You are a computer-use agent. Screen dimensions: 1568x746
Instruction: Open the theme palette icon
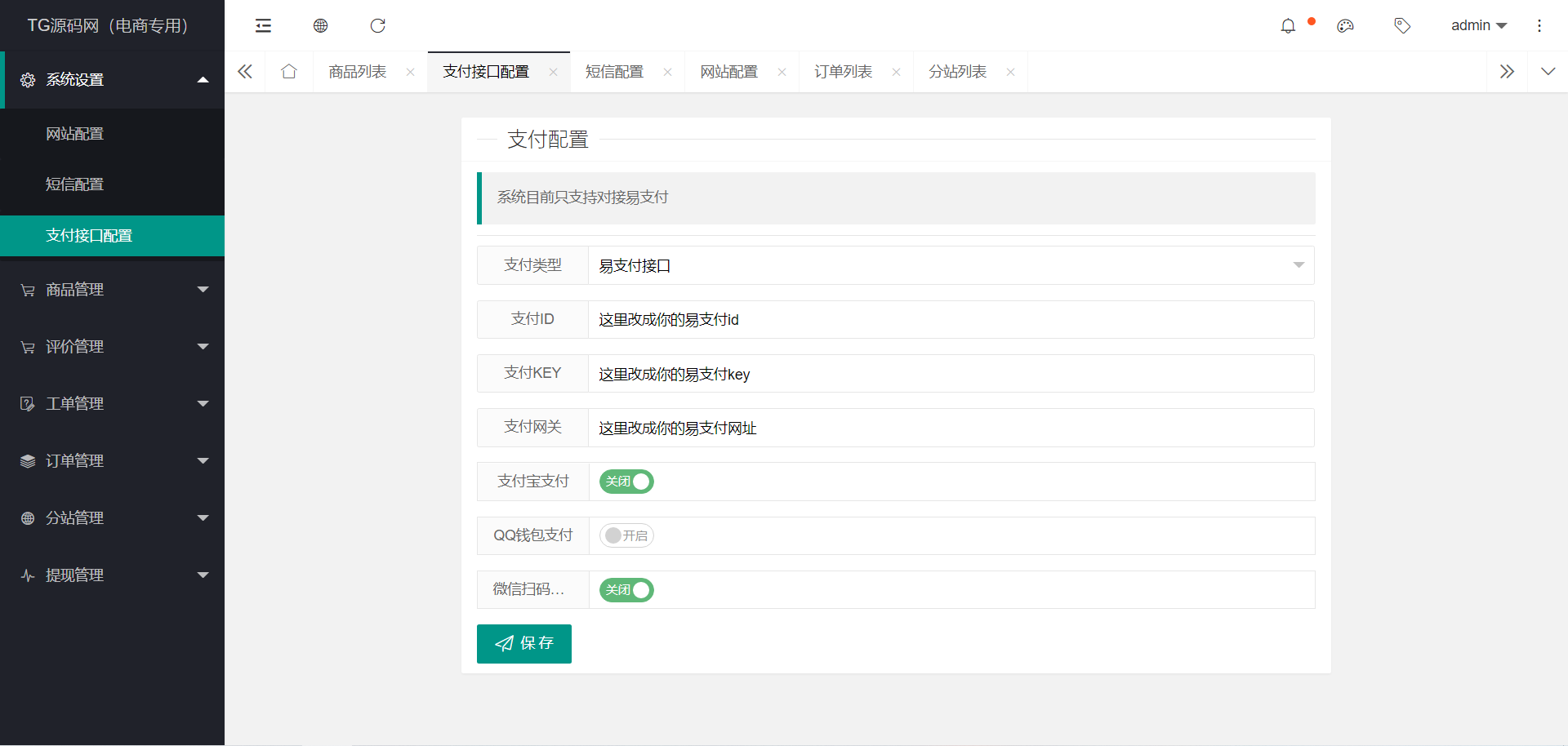[x=1345, y=26]
